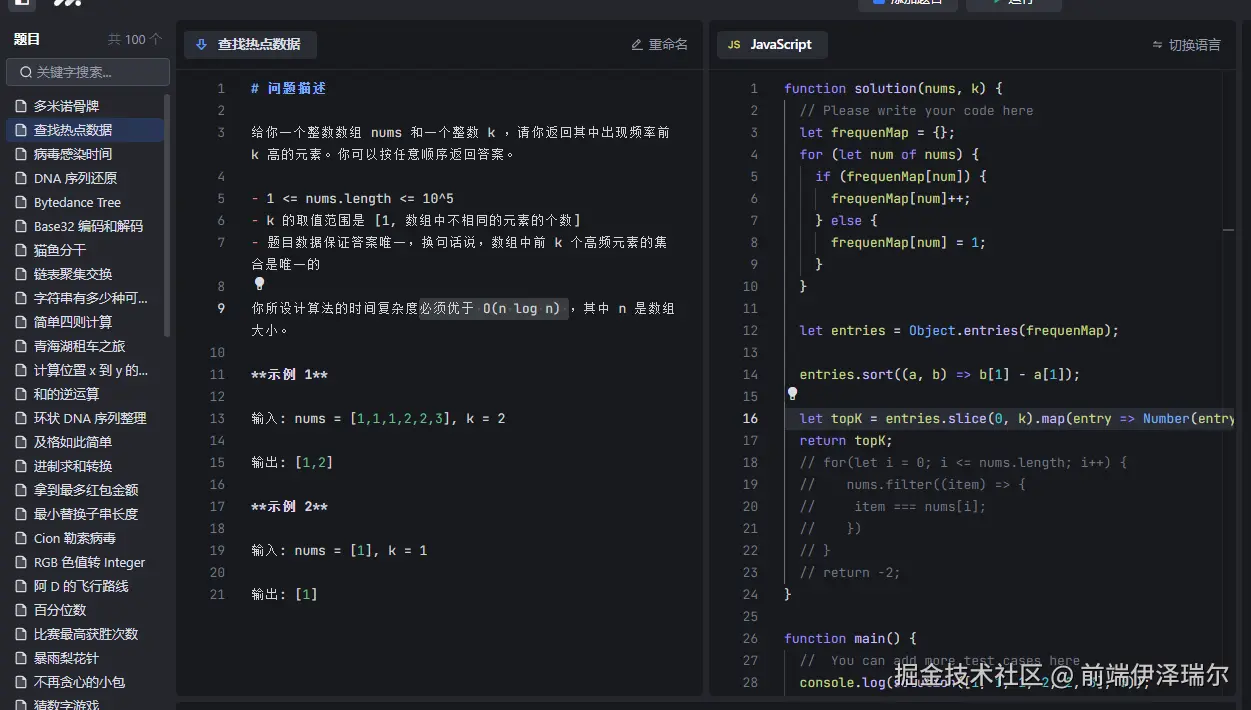Click the magnifier icon in the keyword search box
1251x710 pixels.
pyautogui.click(x=25, y=72)
